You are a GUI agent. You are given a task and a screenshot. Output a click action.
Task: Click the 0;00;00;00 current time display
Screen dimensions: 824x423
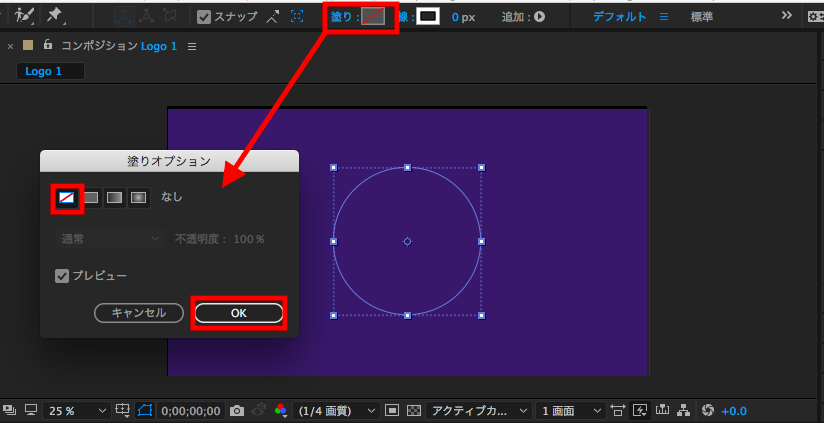[191, 411]
